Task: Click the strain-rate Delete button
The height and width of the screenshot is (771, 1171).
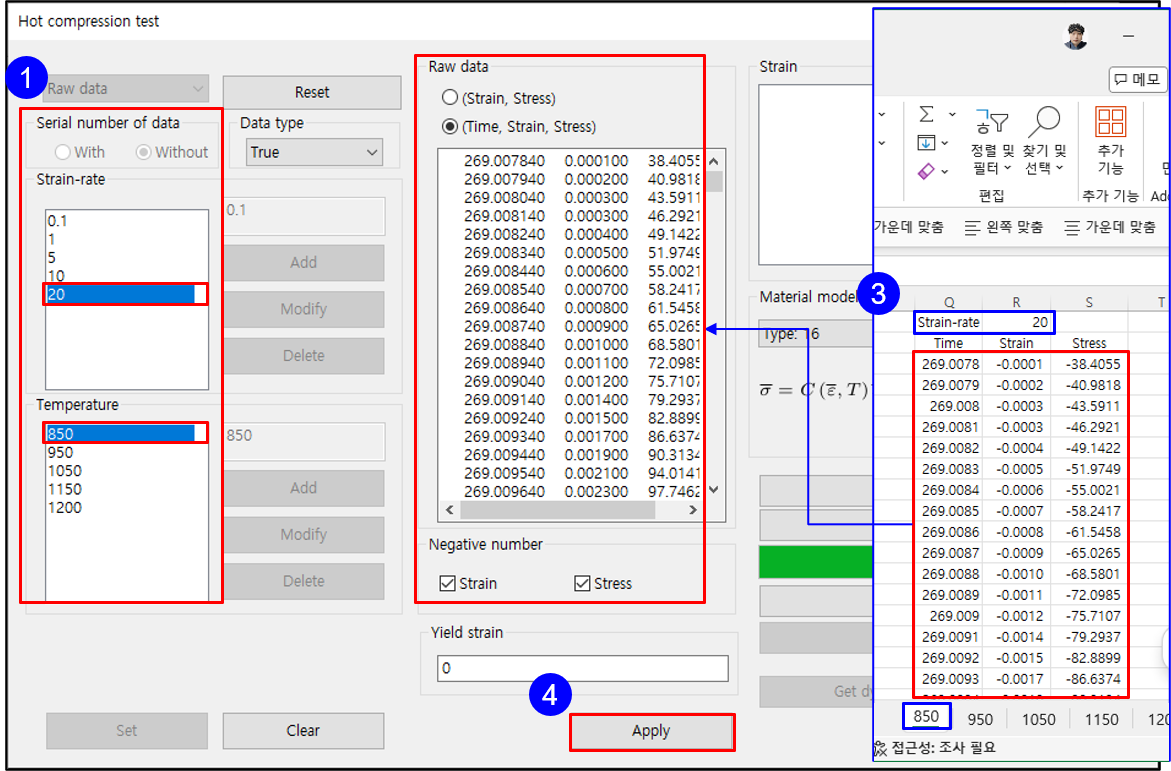Action: coord(304,356)
